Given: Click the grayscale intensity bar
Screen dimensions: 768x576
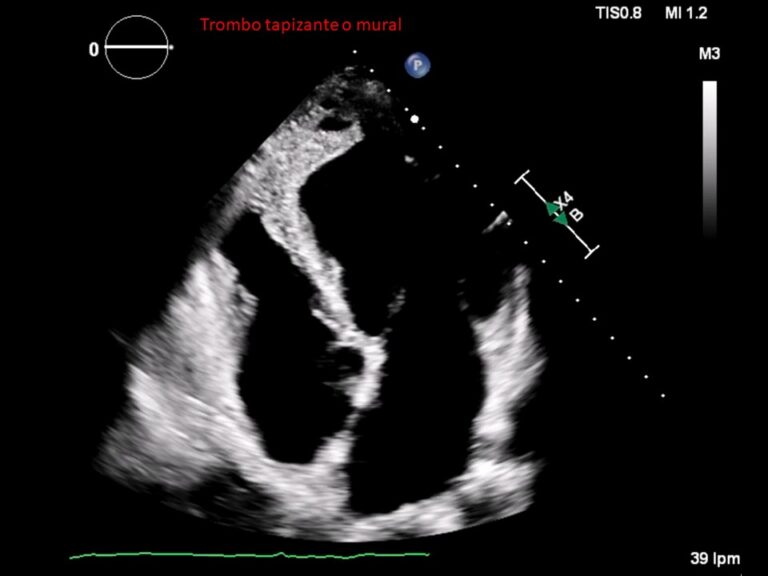Looking at the screenshot, I should point(710,160).
